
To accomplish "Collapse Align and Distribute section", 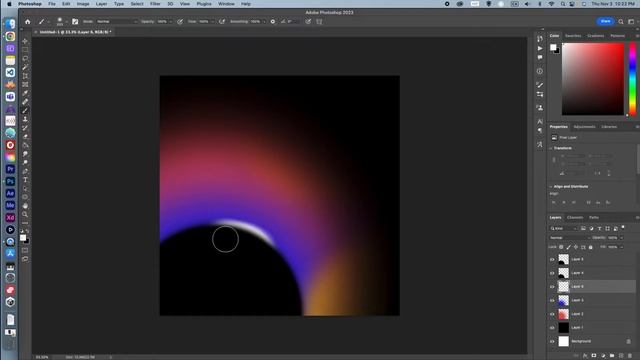I will [x=551, y=187].
